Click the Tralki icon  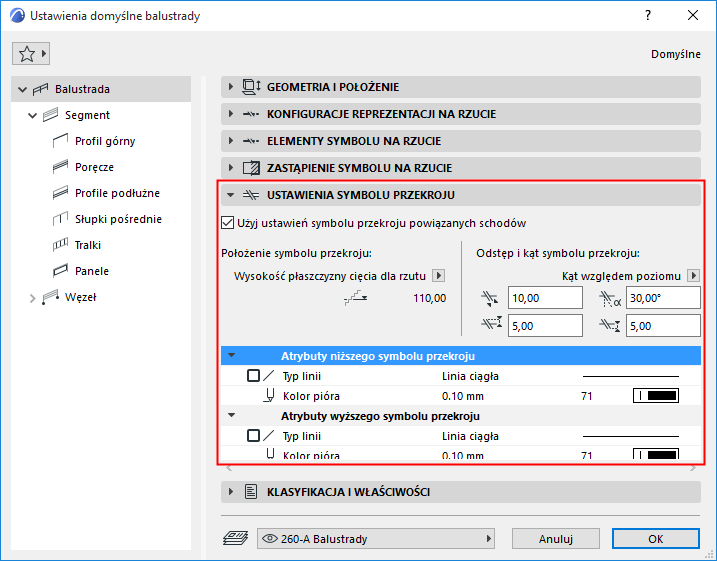60,245
